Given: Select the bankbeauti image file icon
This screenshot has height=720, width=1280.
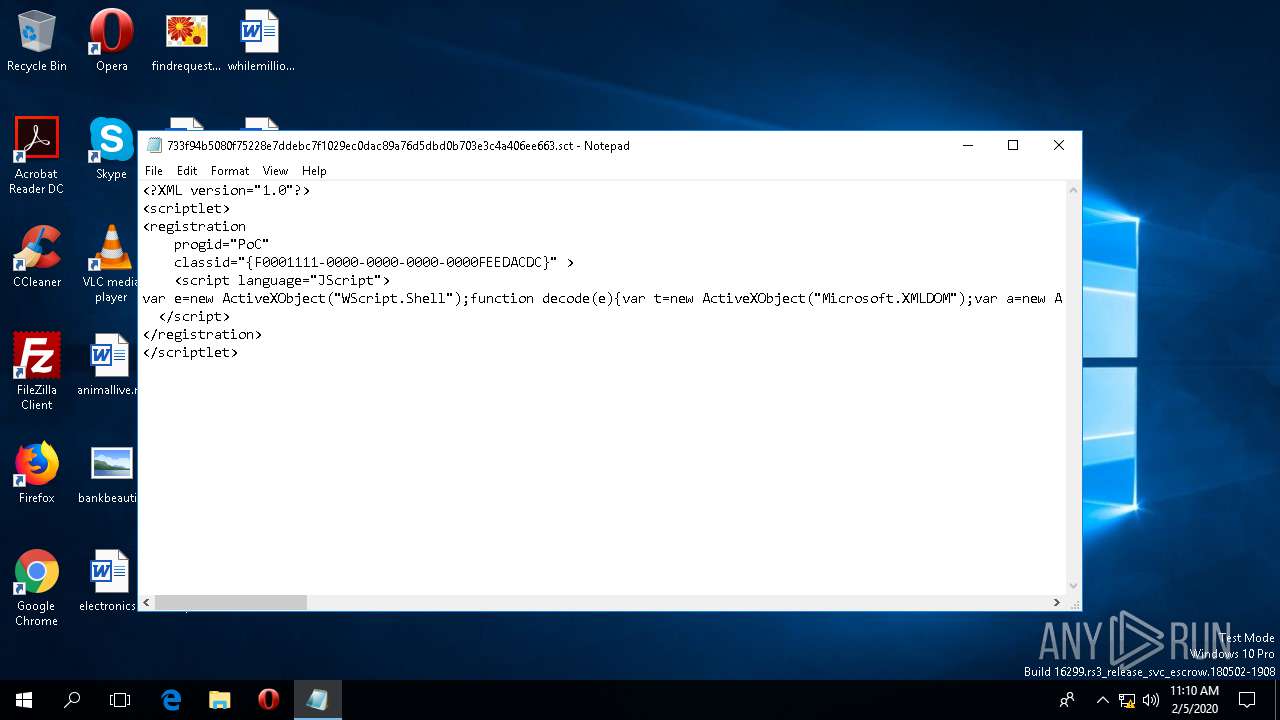Looking at the screenshot, I should pyautogui.click(x=108, y=472).
